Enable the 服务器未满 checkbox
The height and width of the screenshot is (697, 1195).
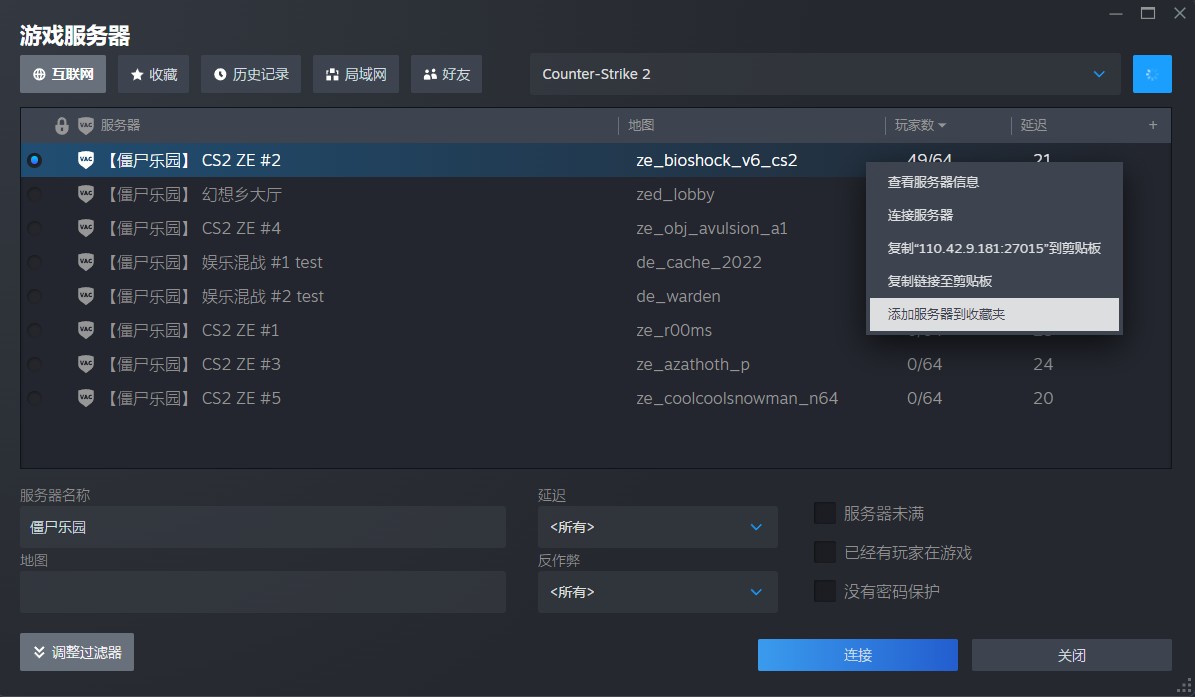point(825,513)
